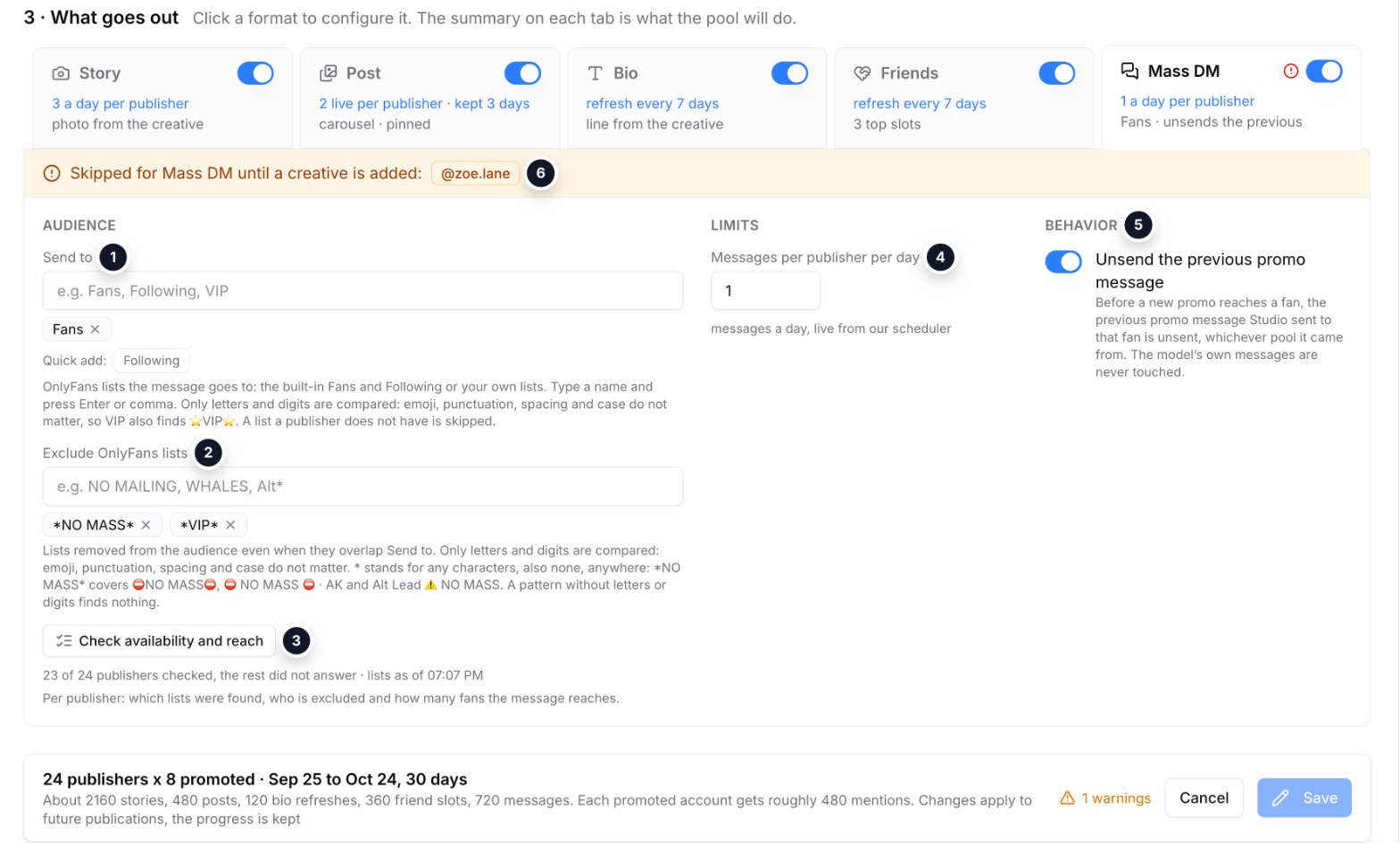Viewport: 1400px width, 843px height.
Task: Disable Unsend the previous promo message
Action: coord(1063,262)
